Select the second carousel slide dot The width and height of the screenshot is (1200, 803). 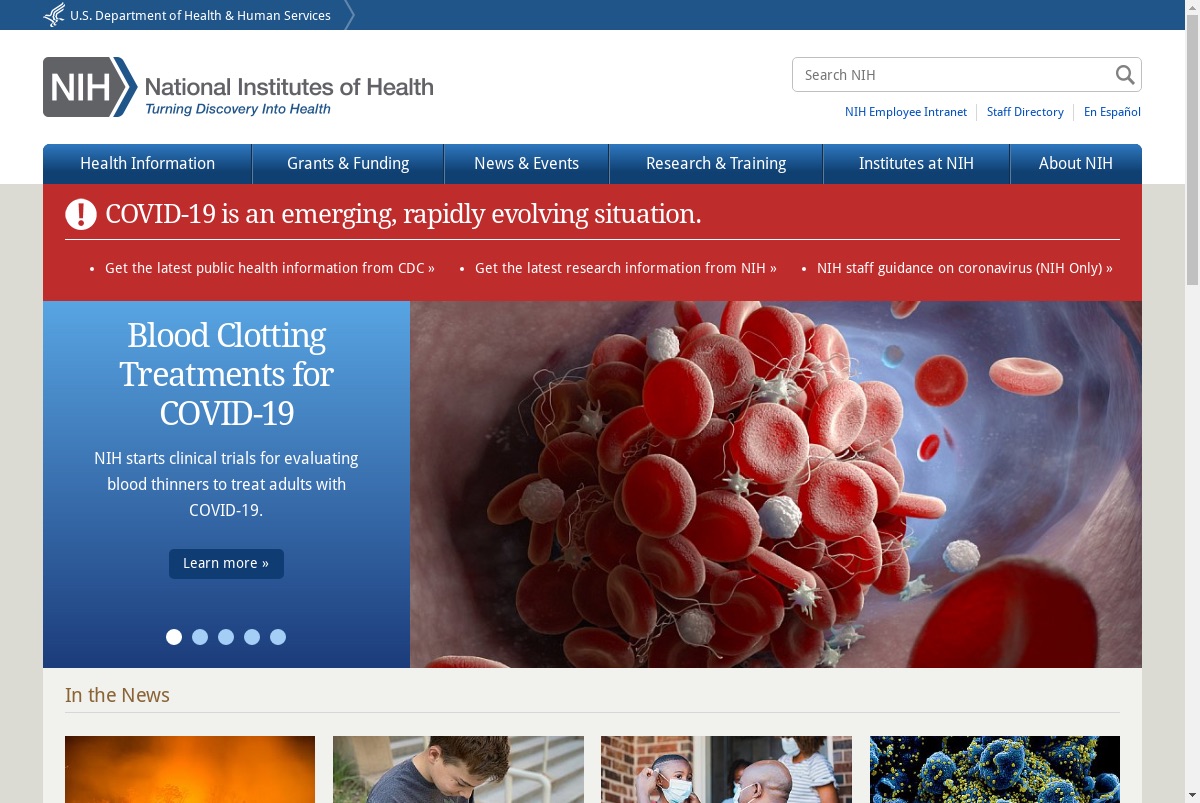point(200,637)
